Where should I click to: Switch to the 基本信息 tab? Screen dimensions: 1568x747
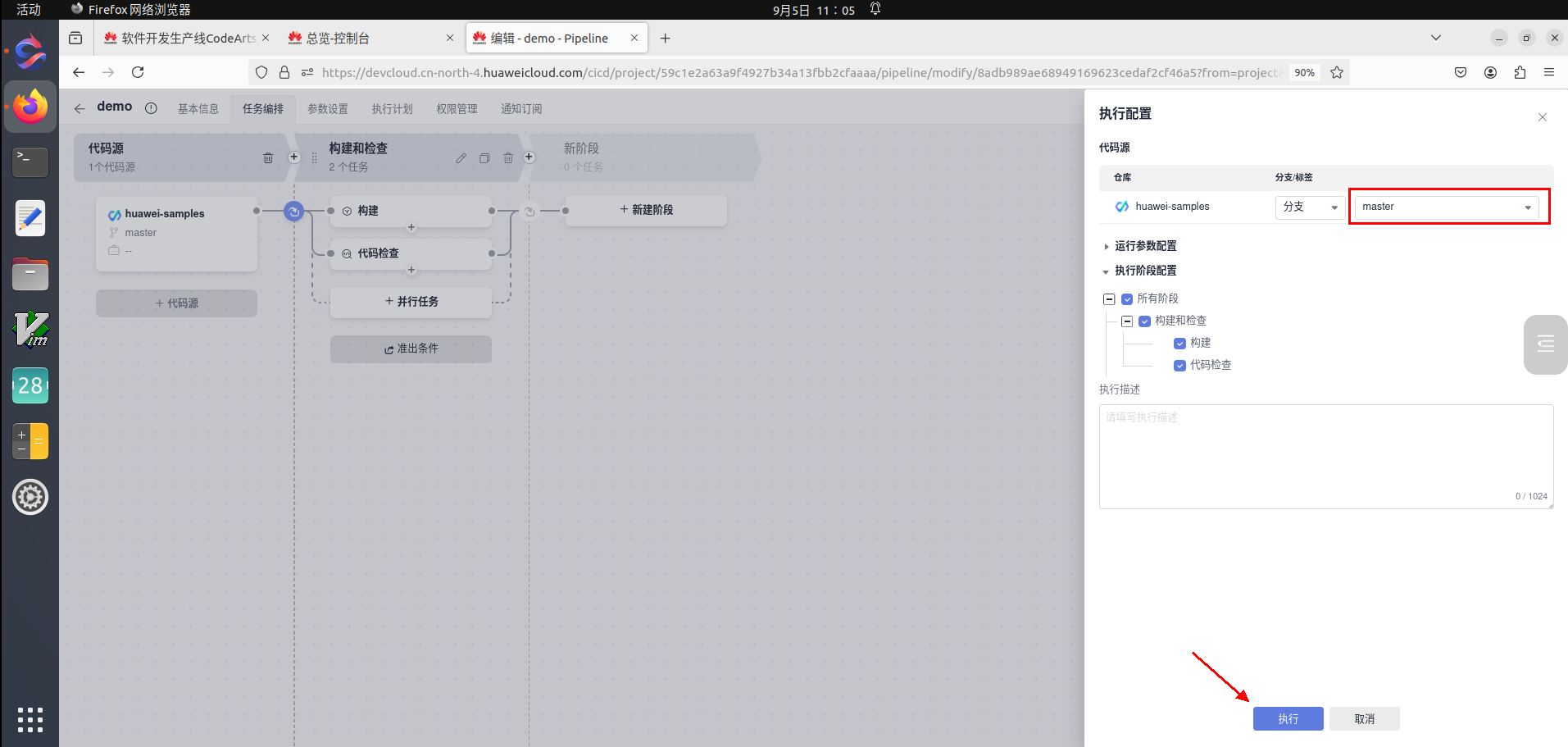(x=198, y=109)
